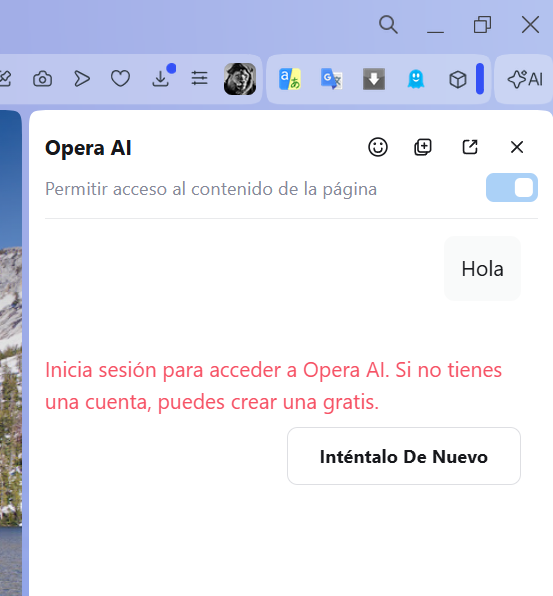
Task: Open bookmarks heart icon
Action: pyautogui.click(x=120, y=79)
